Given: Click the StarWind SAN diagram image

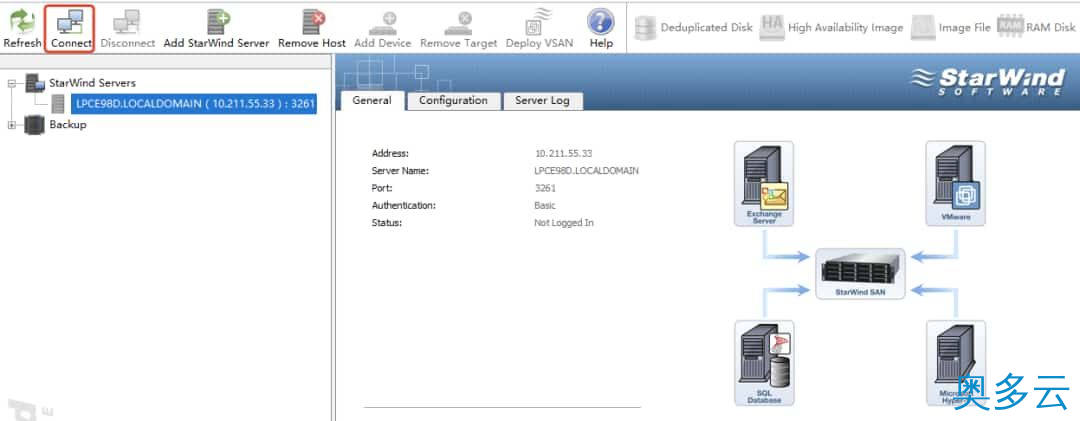Looking at the screenshot, I should tap(860, 274).
